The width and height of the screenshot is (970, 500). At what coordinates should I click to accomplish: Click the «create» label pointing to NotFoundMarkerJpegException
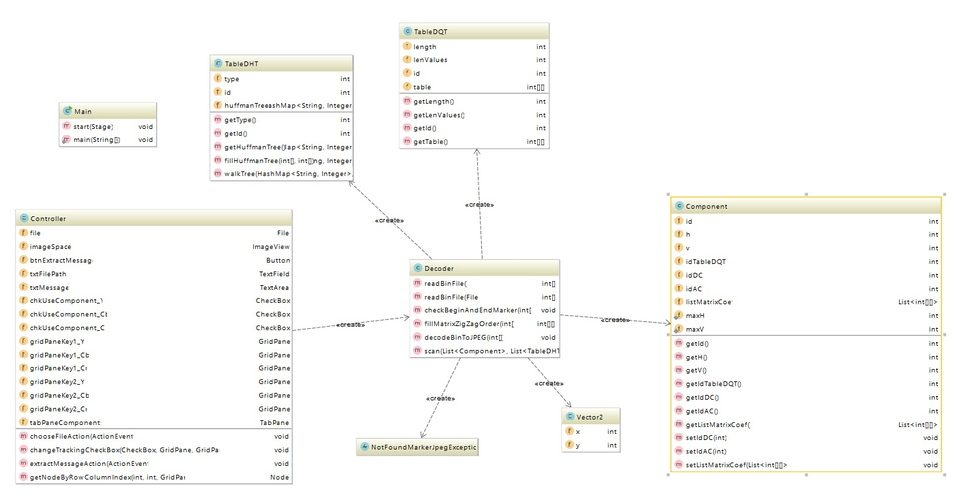point(440,399)
